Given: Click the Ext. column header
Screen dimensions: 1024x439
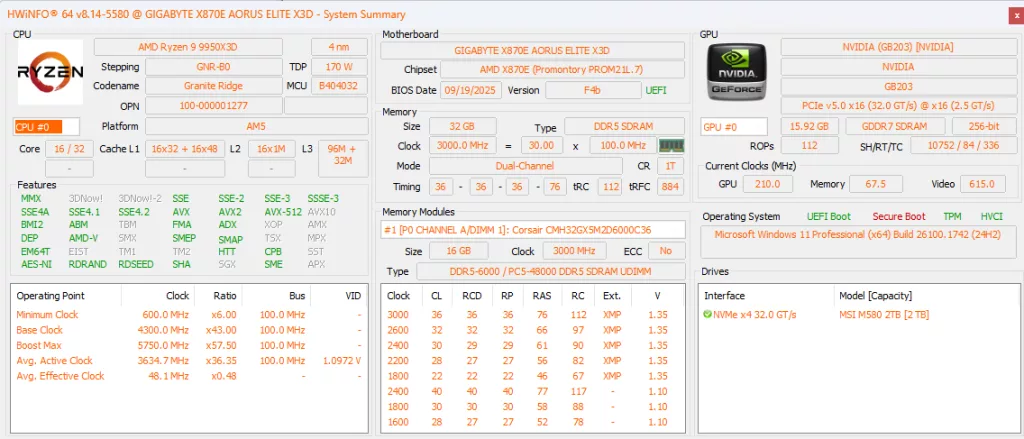Looking at the screenshot, I should pyautogui.click(x=612, y=296).
